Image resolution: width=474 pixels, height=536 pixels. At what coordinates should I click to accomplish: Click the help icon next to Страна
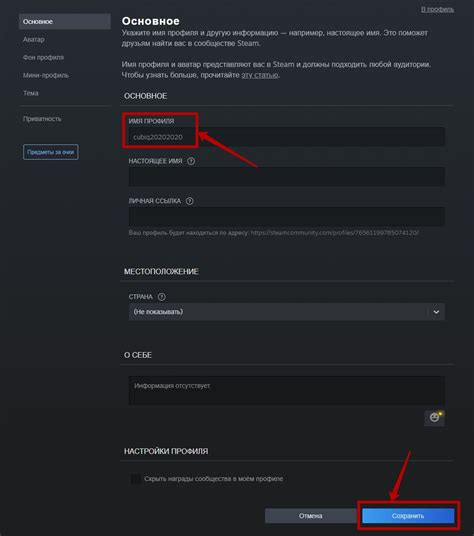(162, 297)
